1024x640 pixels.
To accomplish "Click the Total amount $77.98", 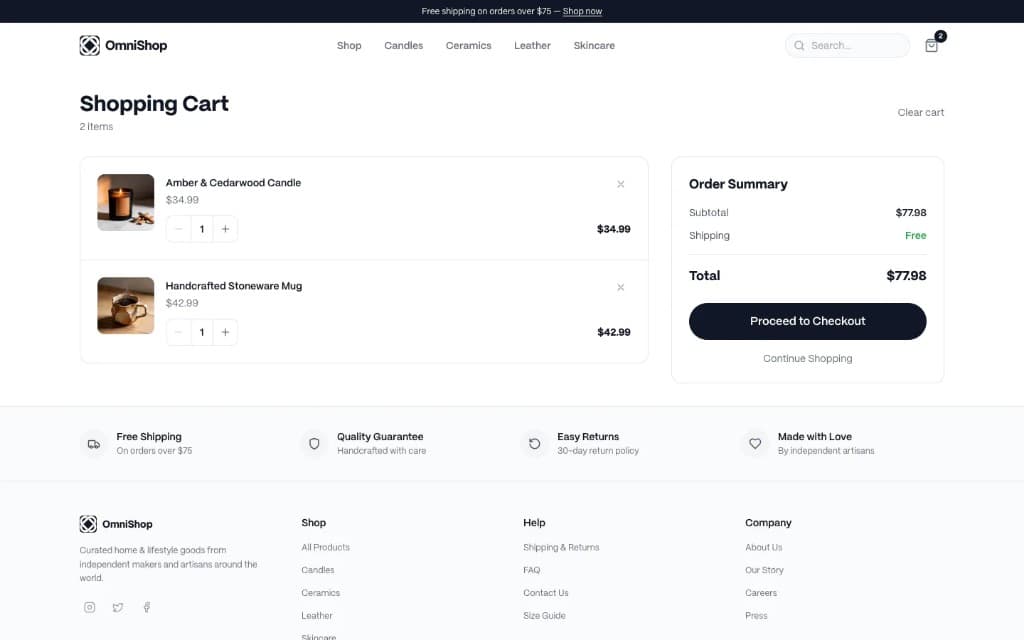I will click(906, 276).
